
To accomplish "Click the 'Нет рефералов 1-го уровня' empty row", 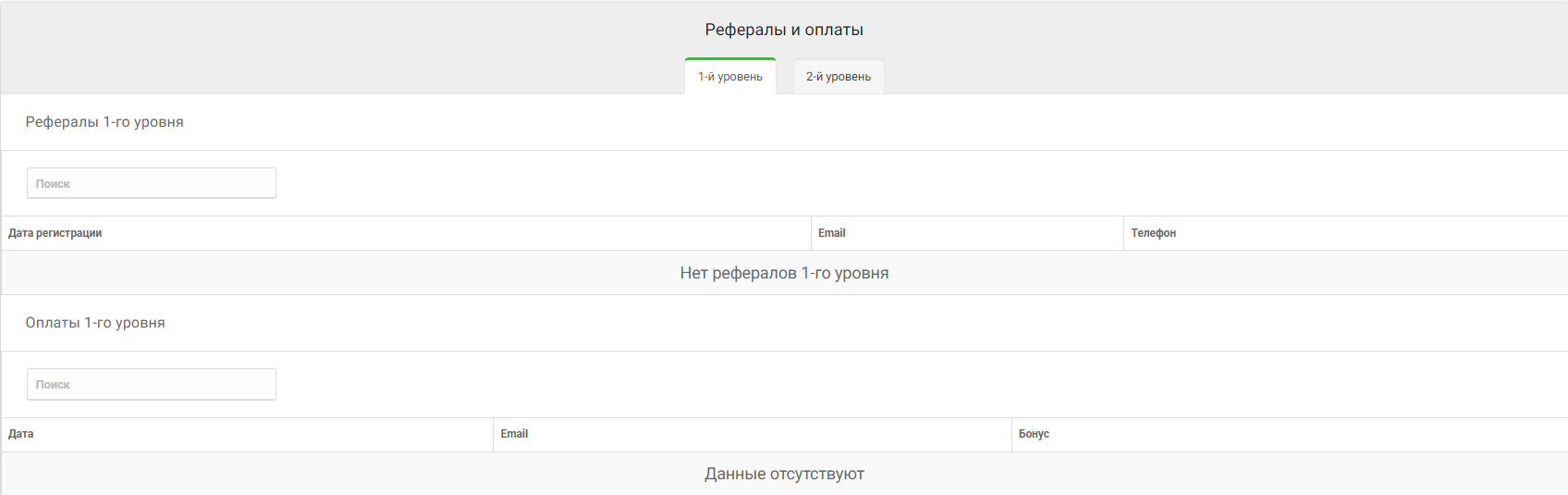I will [x=784, y=273].
